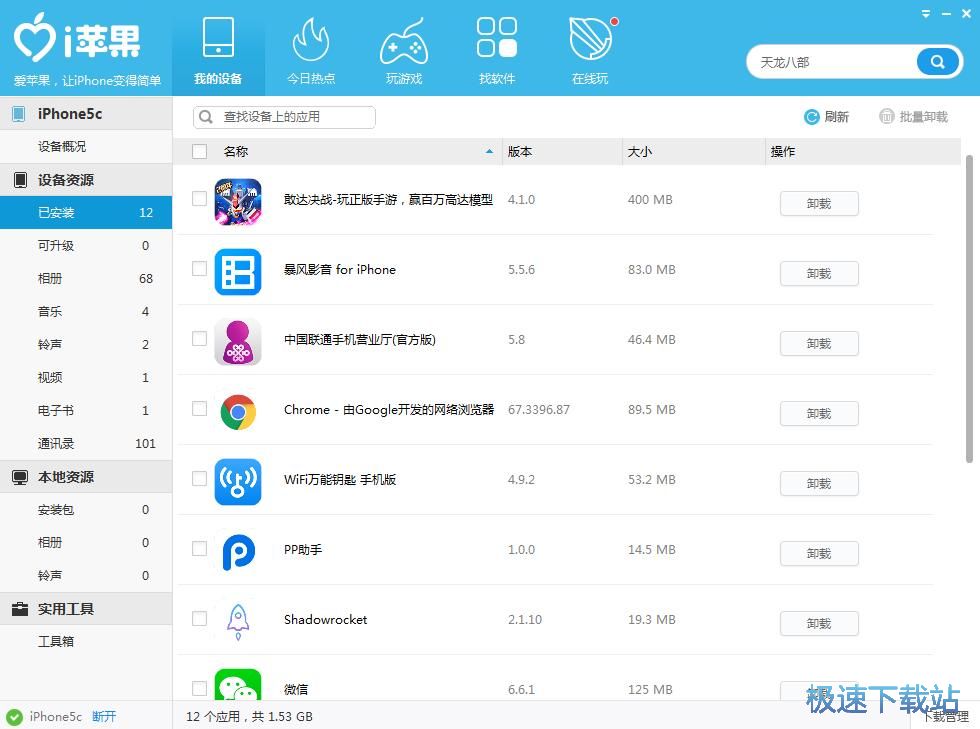Check the WiFi万能钥匙 checkbox
The height and width of the screenshot is (729, 980).
pos(199,479)
